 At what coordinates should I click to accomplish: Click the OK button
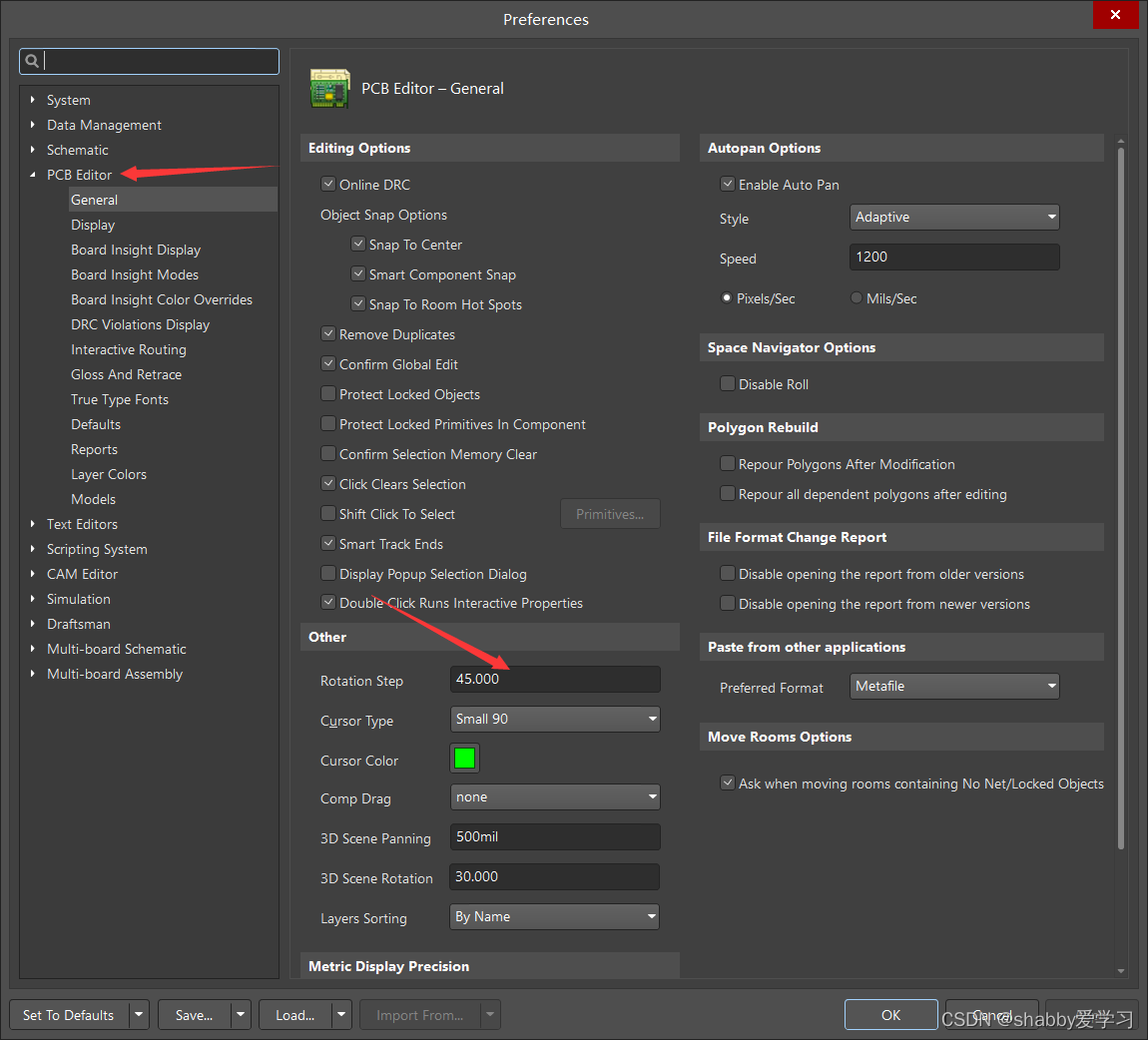tap(891, 1014)
